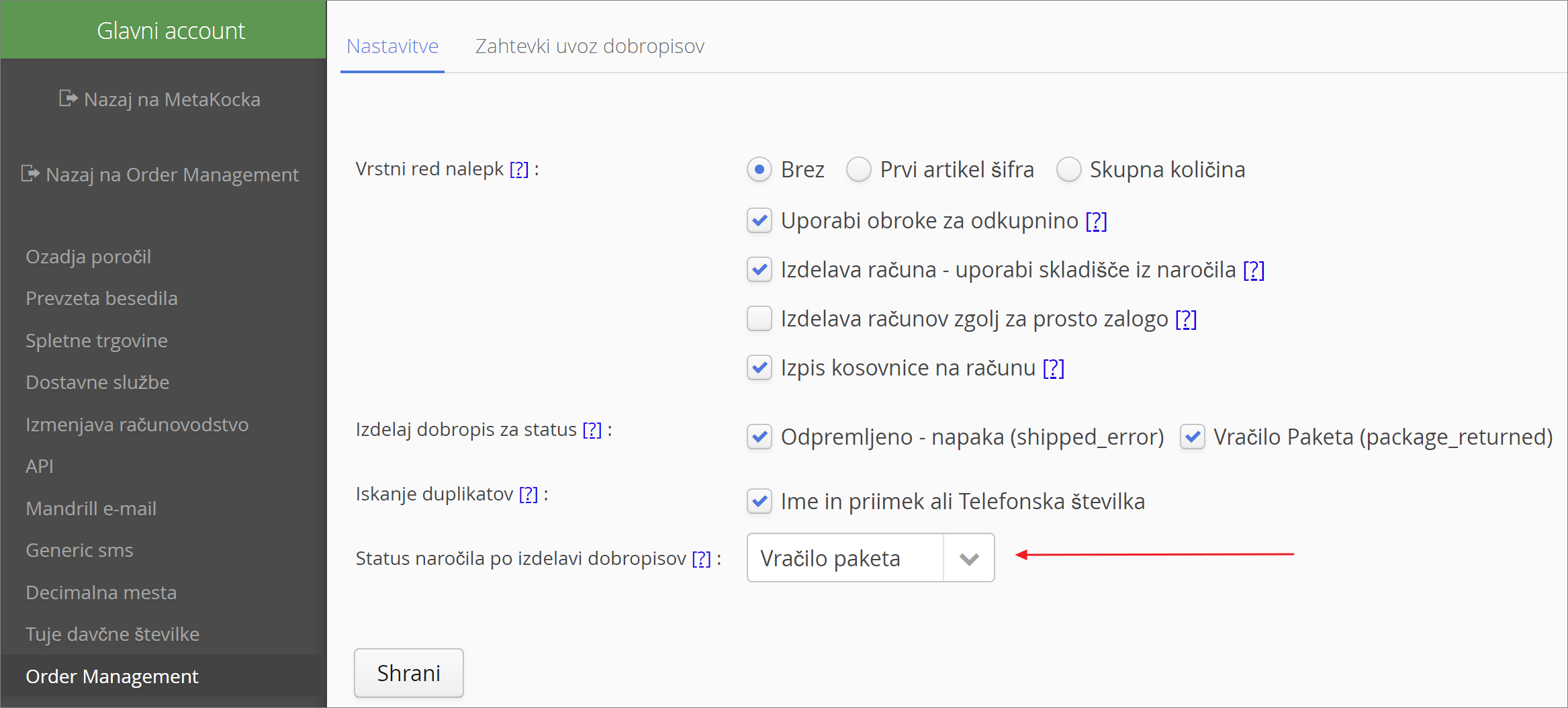Screen dimensions: 1568x708
Task: Switch to Zahtevki uvoz dobropisov tab
Action: 590,46
